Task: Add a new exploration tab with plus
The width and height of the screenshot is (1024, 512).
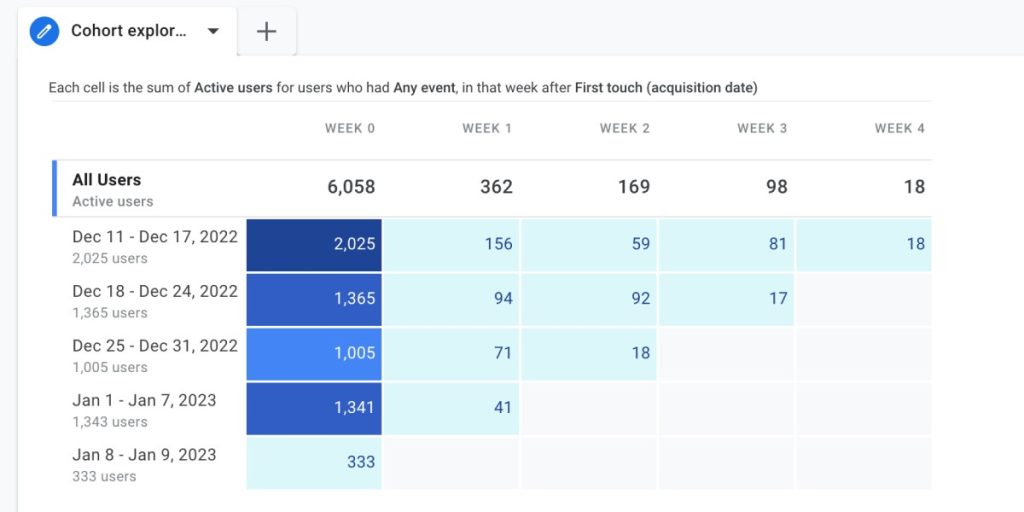Action: (x=266, y=31)
